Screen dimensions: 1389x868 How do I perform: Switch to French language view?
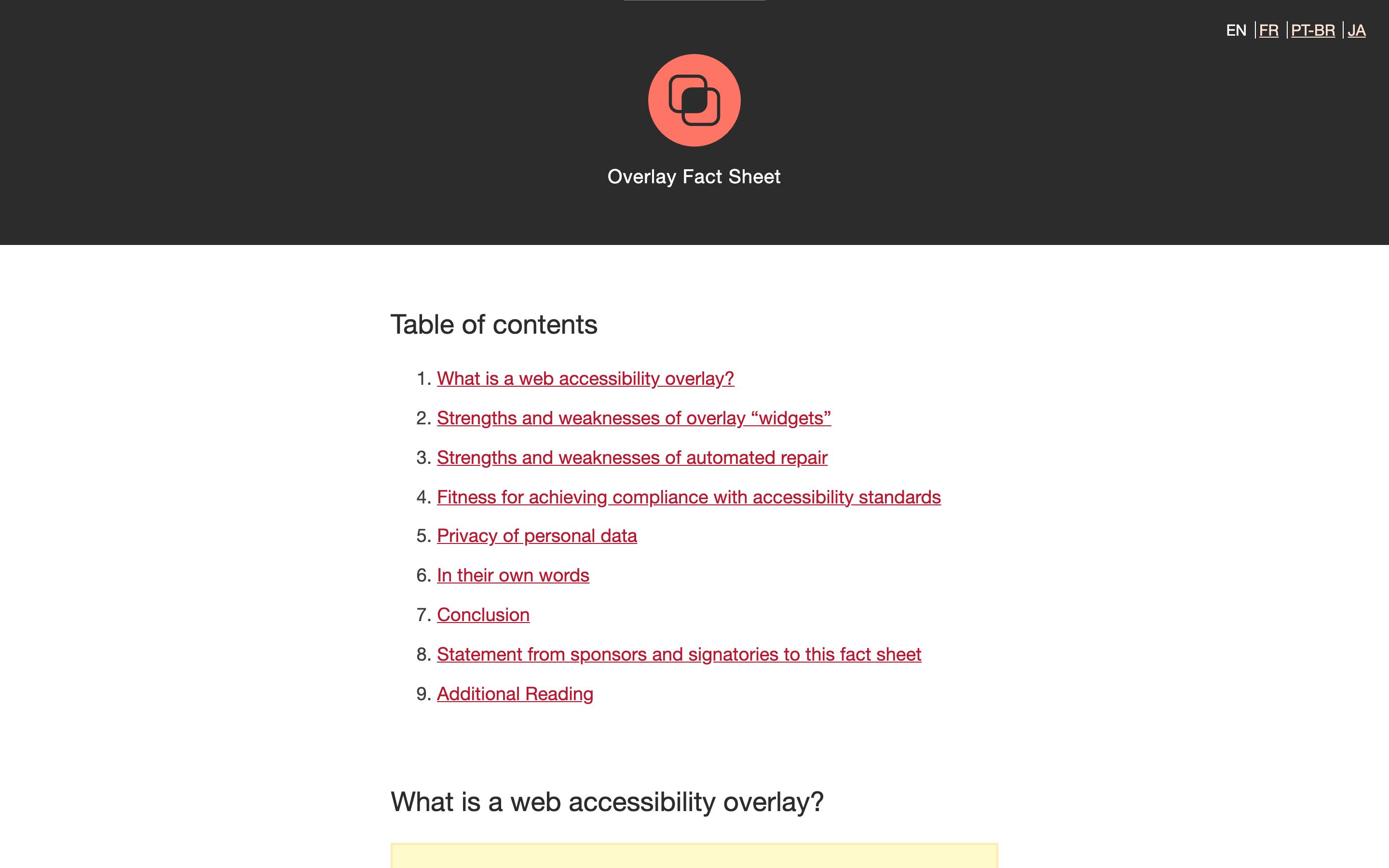[1269, 30]
